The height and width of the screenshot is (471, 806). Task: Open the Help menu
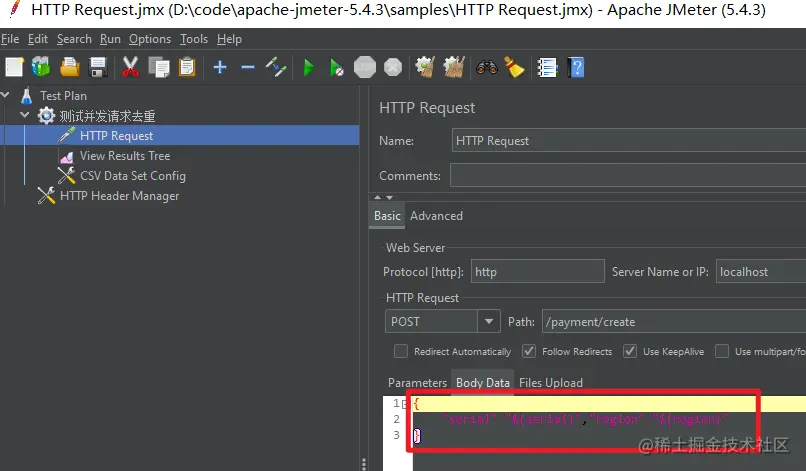(229, 39)
